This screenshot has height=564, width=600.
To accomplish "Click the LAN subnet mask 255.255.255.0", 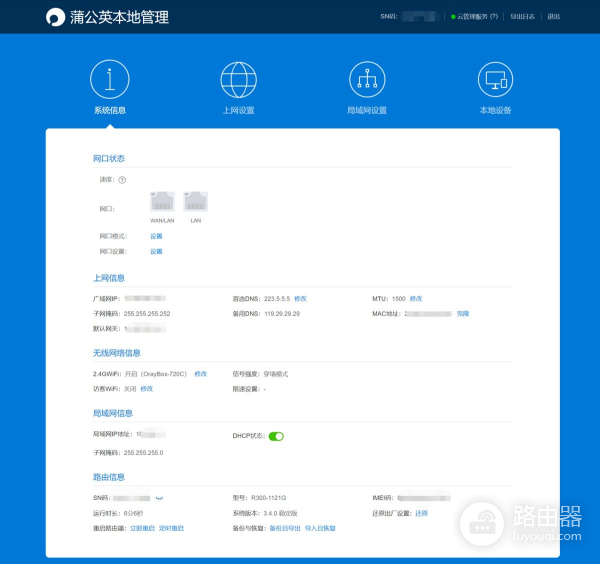I will (x=143, y=453).
